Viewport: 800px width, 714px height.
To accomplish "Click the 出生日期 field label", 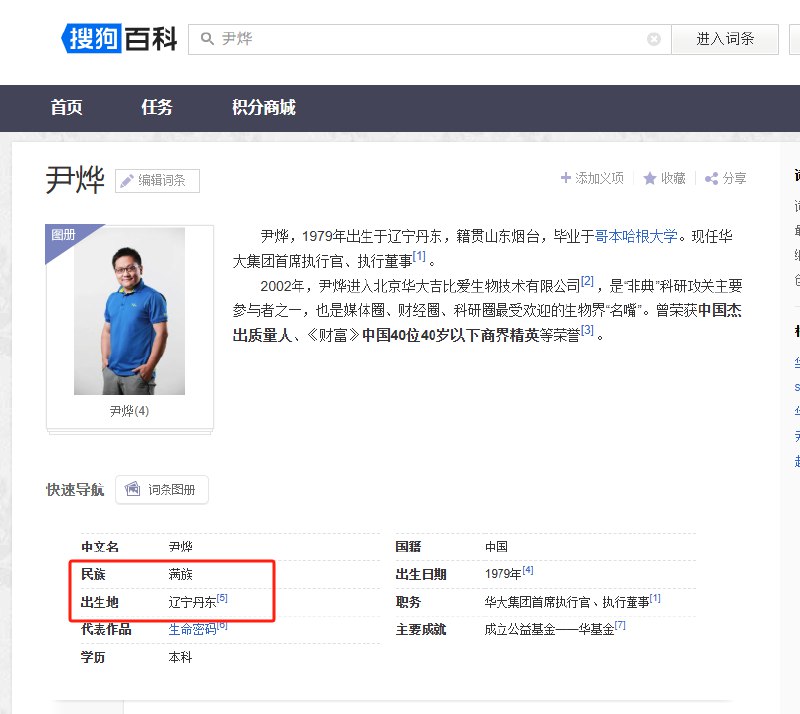I will pos(421,574).
